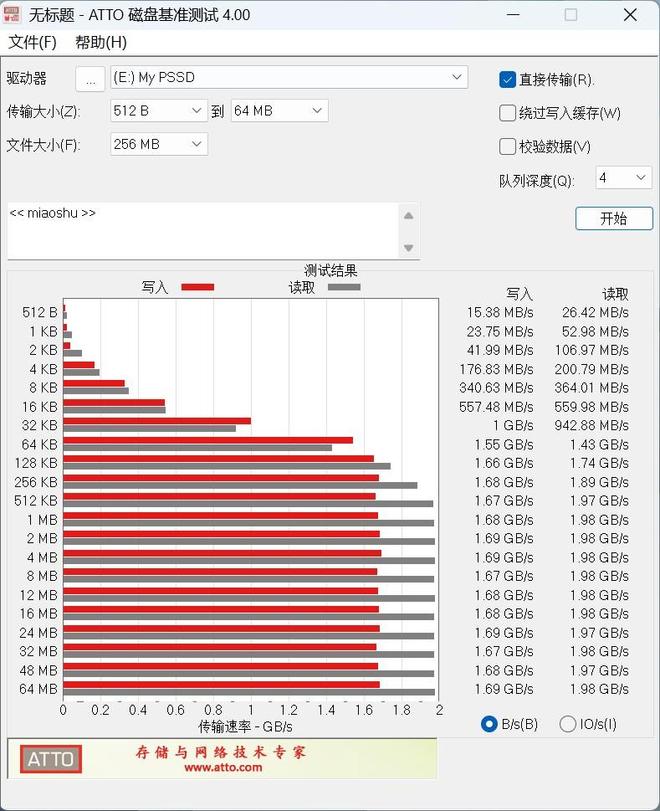
Task: Open the queue depth dropdown showing 4
Action: pyautogui.click(x=624, y=178)
